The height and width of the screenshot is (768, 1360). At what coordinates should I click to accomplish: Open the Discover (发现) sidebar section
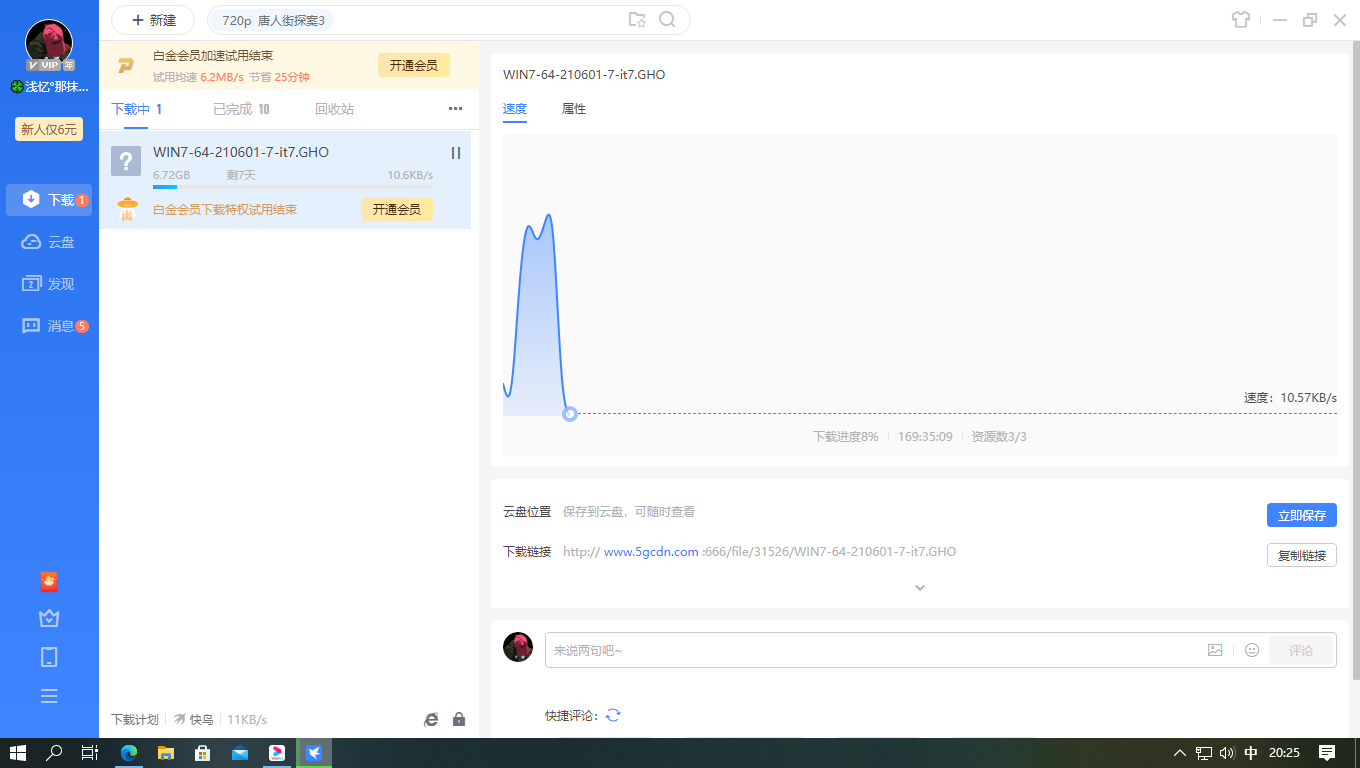click(49, 284)
